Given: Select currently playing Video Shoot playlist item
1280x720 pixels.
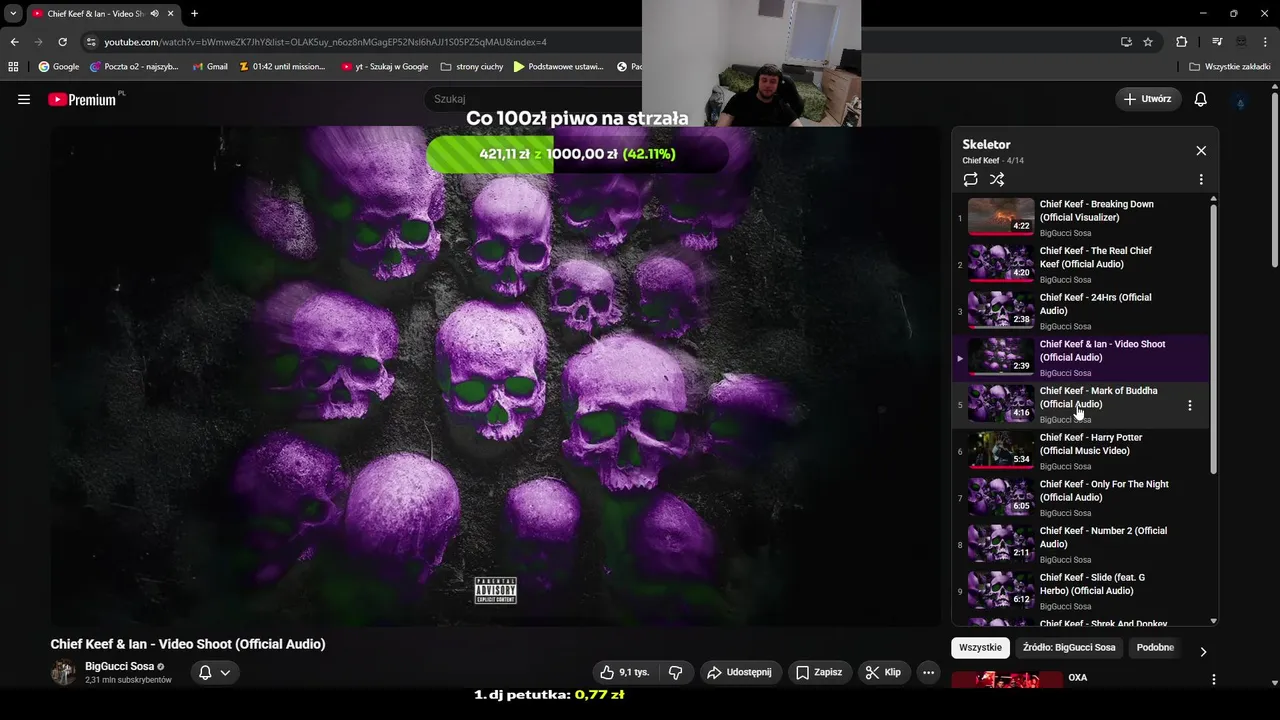Looking at the screenshot, I should [1080, 358].
